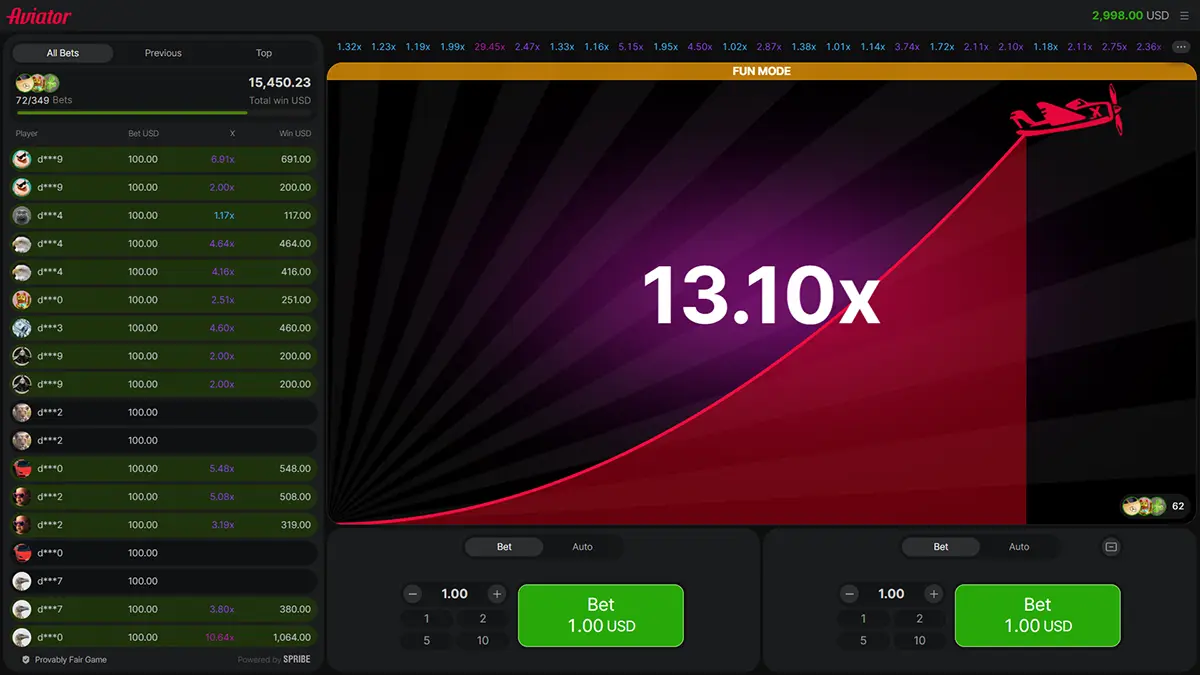The height and width of the screenshot is (675, 1200).
Task: Open the 2.87x round in history
Action: (x=769, y=47)
